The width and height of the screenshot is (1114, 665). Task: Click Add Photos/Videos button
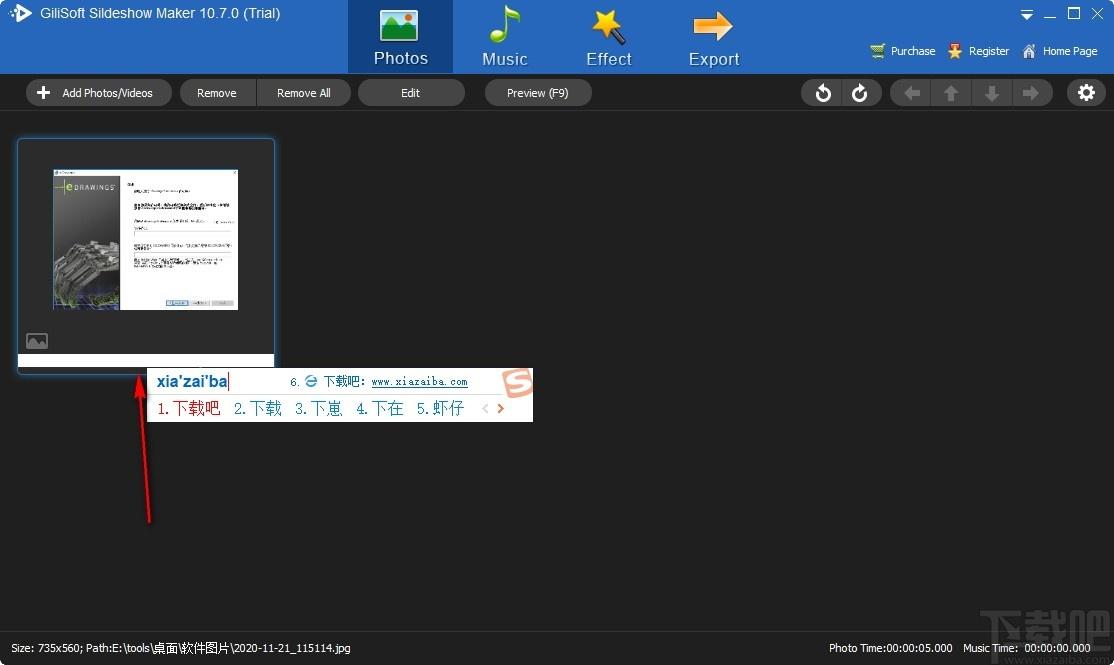(99, 93)
